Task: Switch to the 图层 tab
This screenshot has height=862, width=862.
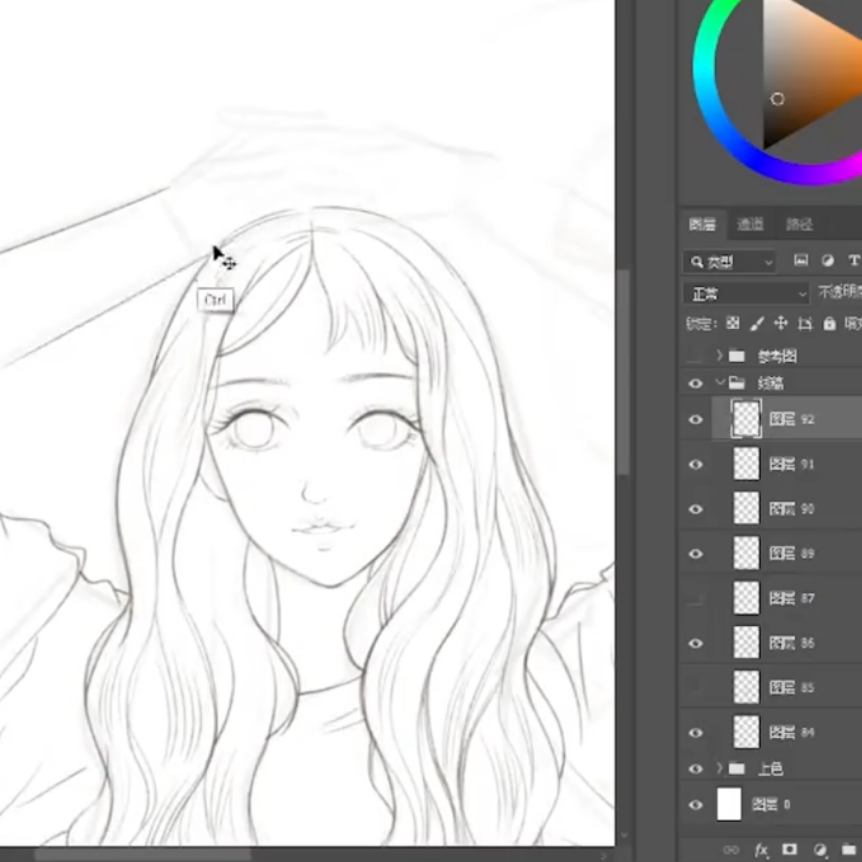Action: (x=703, y=224)
